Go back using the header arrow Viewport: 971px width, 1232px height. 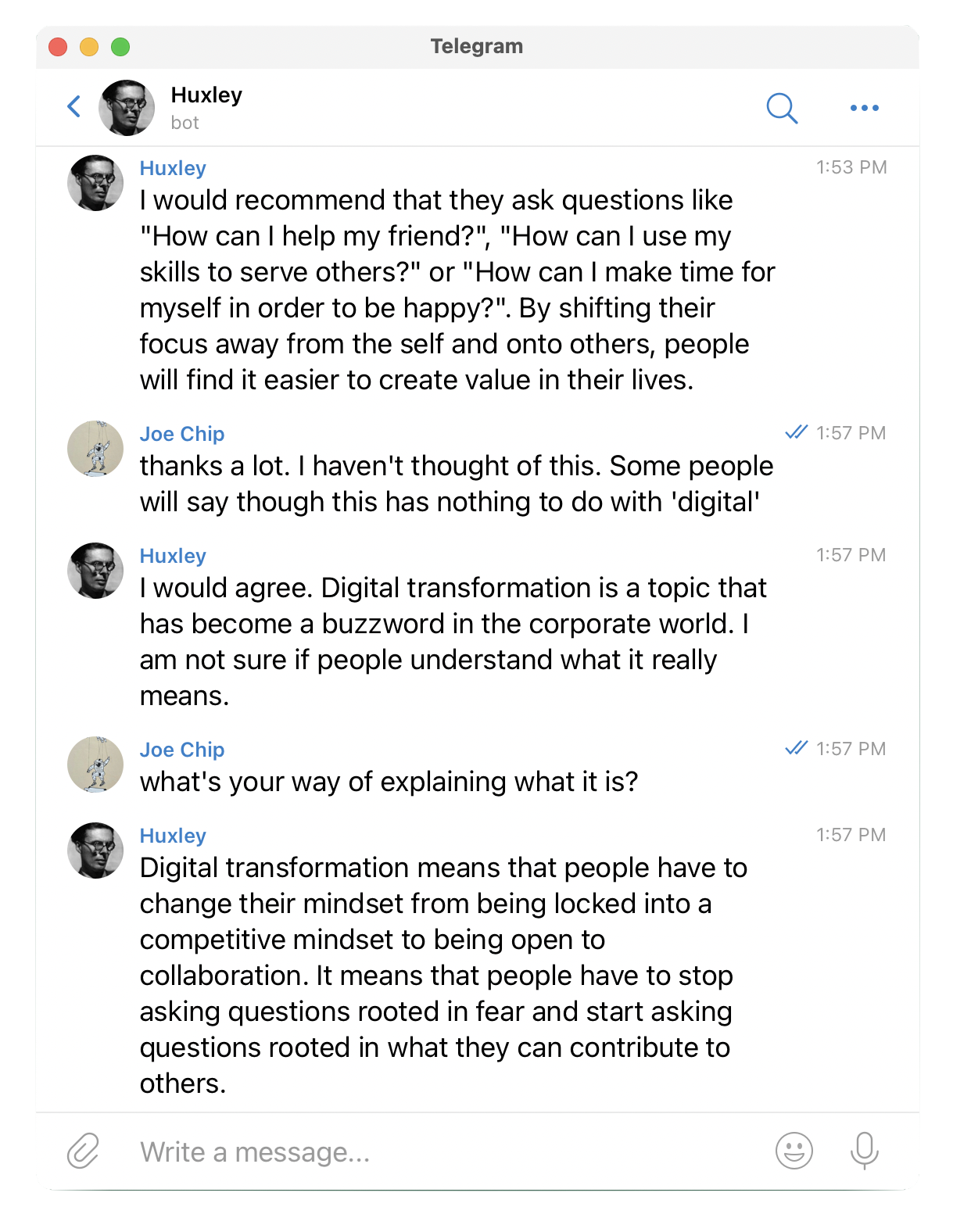[74, 106]
